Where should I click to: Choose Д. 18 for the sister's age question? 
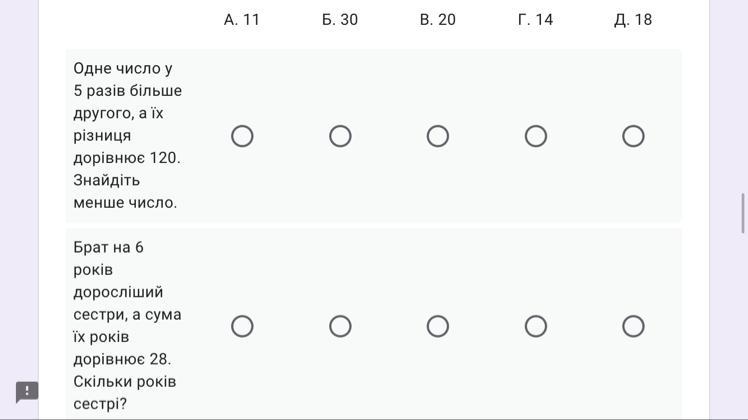633,326
